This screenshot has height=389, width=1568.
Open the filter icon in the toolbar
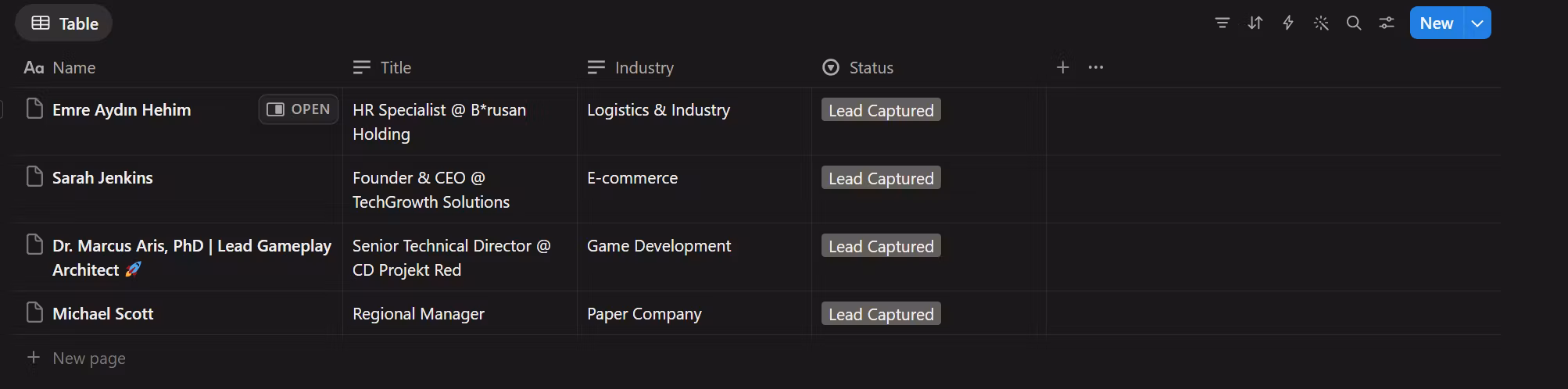(x=1222, y=23)
